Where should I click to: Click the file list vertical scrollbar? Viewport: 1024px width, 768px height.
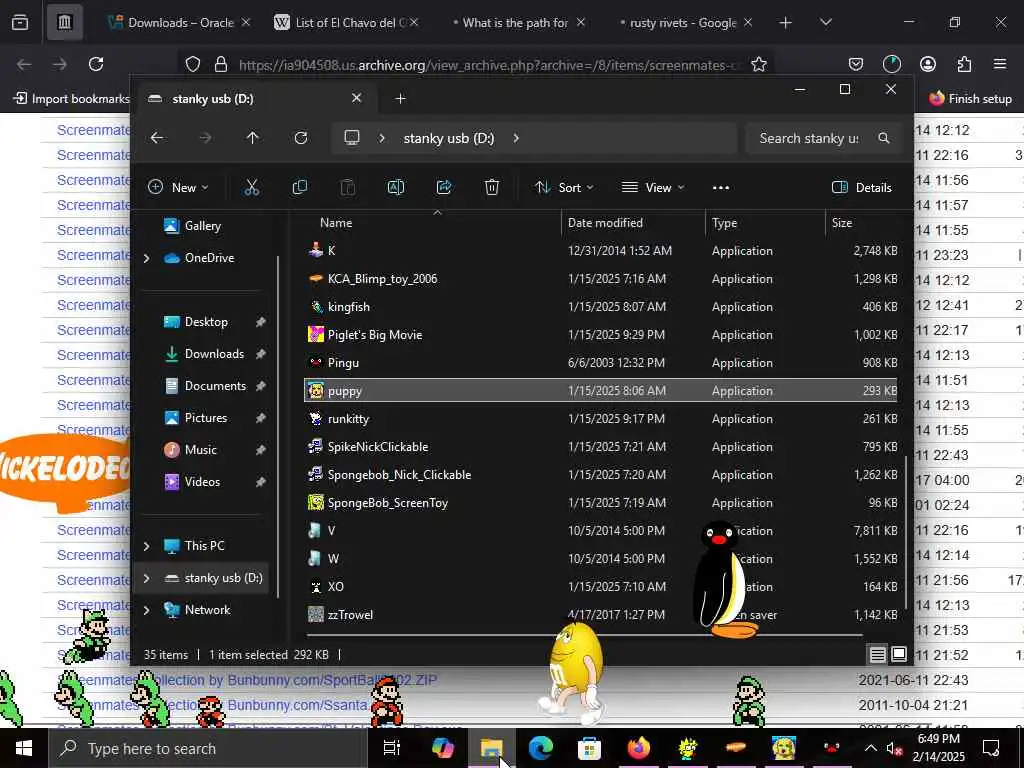point(906,532)
